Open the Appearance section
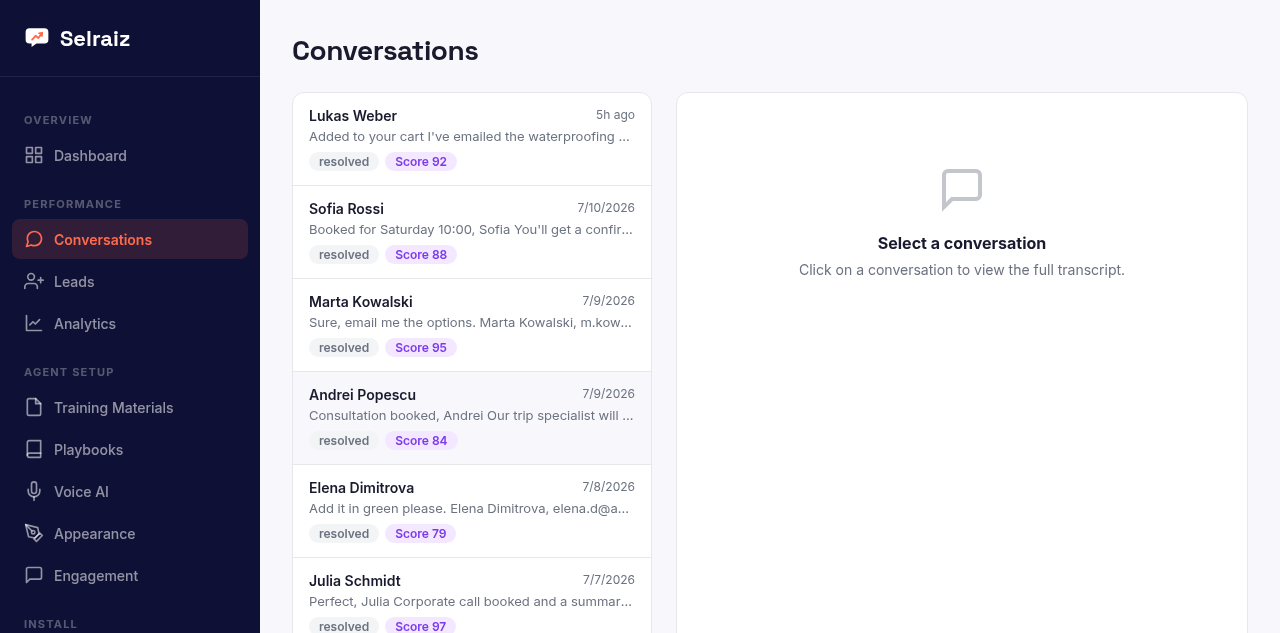 coord(130,533)
